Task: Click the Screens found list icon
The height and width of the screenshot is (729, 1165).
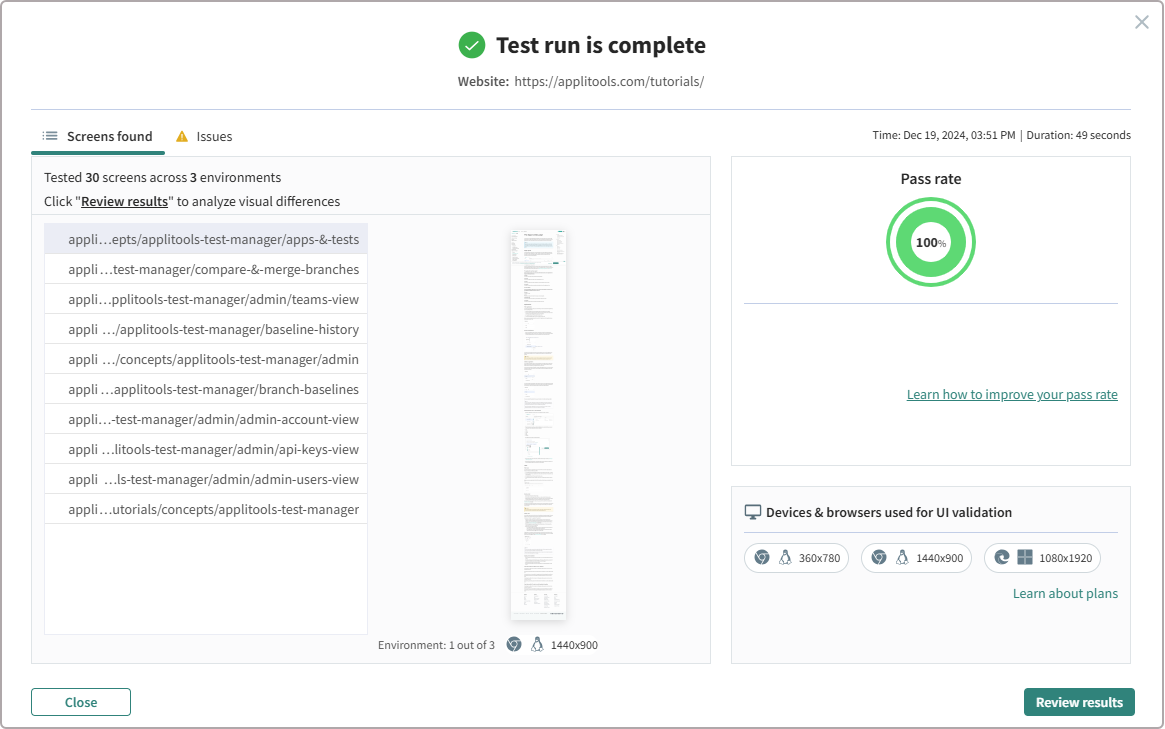Action: pos(50,136)
